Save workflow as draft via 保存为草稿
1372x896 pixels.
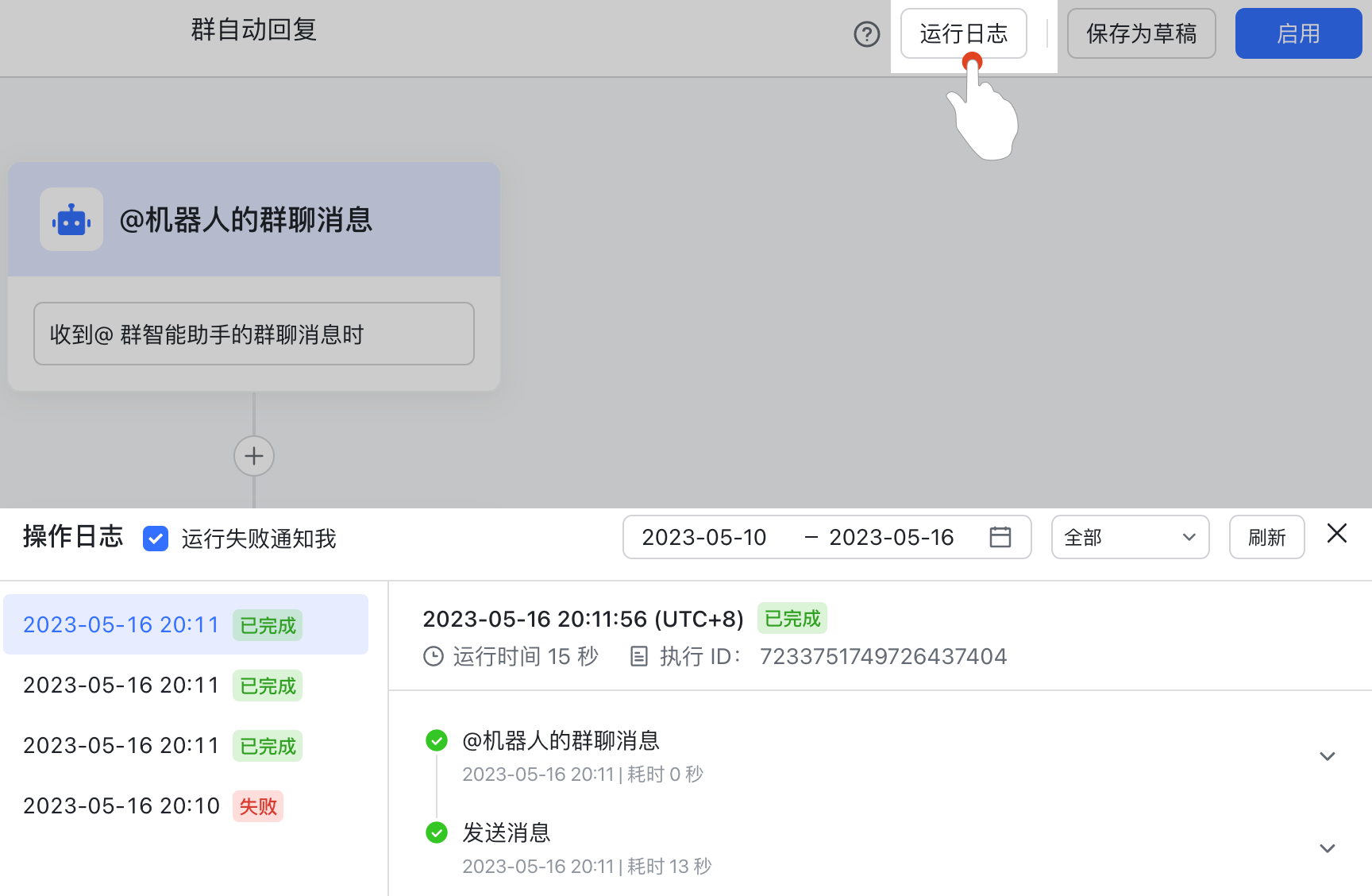1141,33
